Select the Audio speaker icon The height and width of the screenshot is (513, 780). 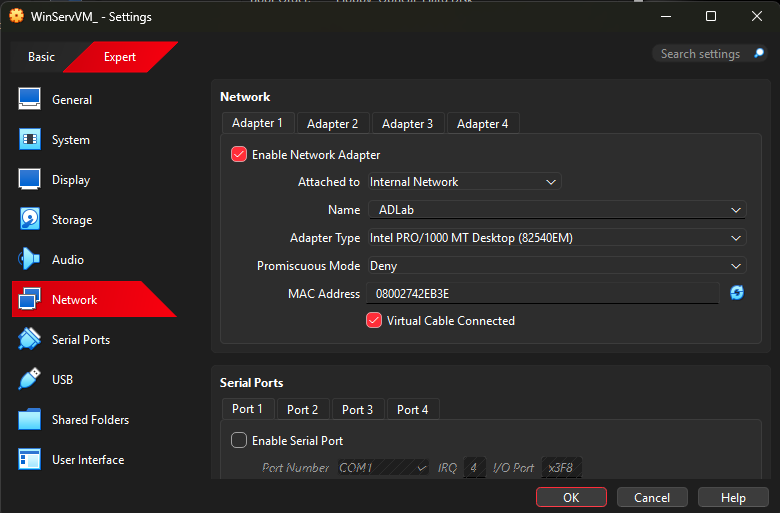coord(29,259)
